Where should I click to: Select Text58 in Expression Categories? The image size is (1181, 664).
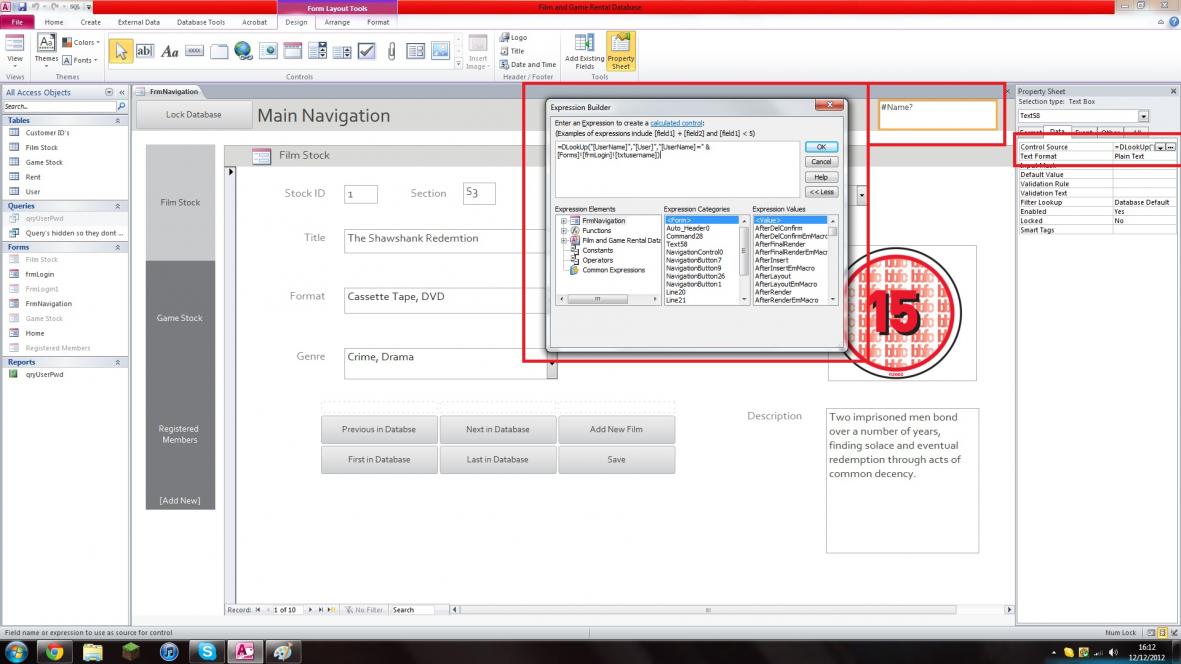[677, 244]
